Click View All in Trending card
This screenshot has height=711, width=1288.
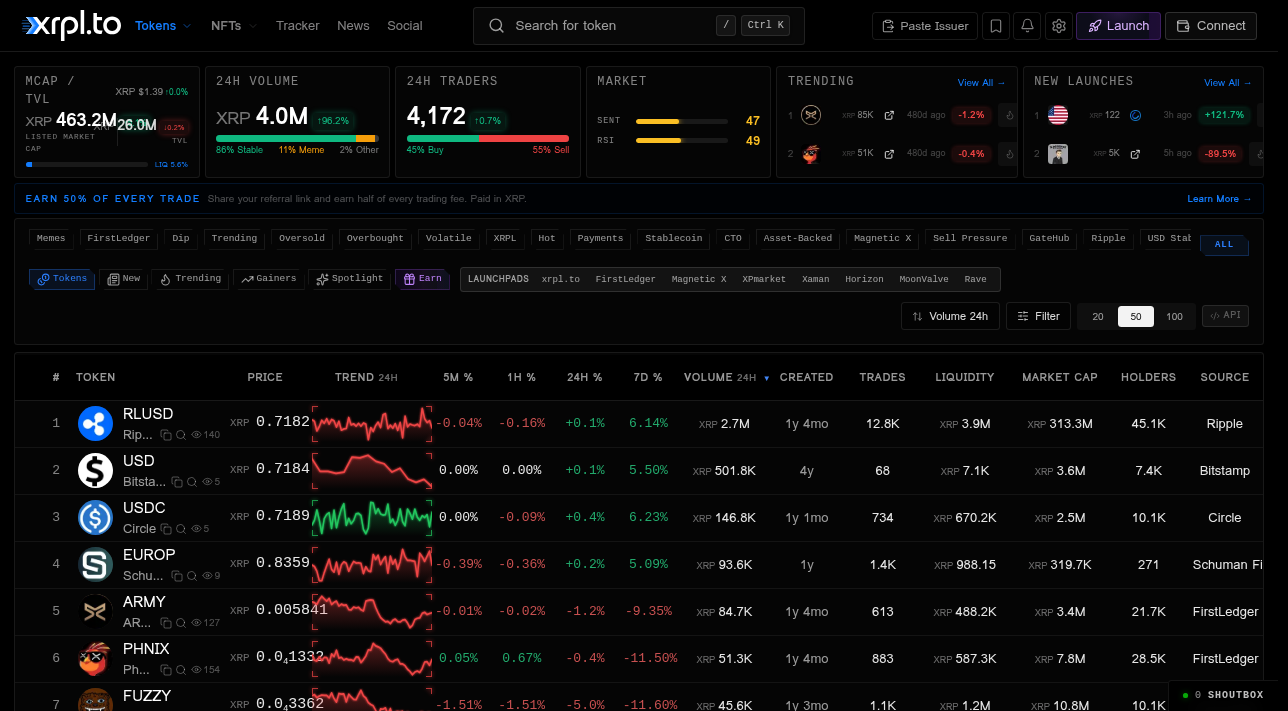(x=981, y=83)
